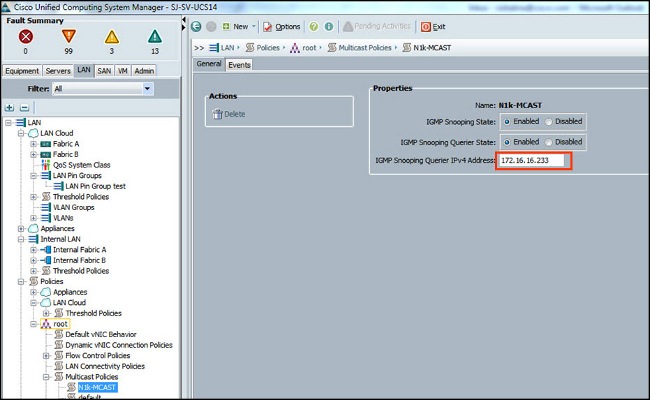Click root in the breadcrumb path
Screen dimensions: 650x400
[x=309, y=48]
